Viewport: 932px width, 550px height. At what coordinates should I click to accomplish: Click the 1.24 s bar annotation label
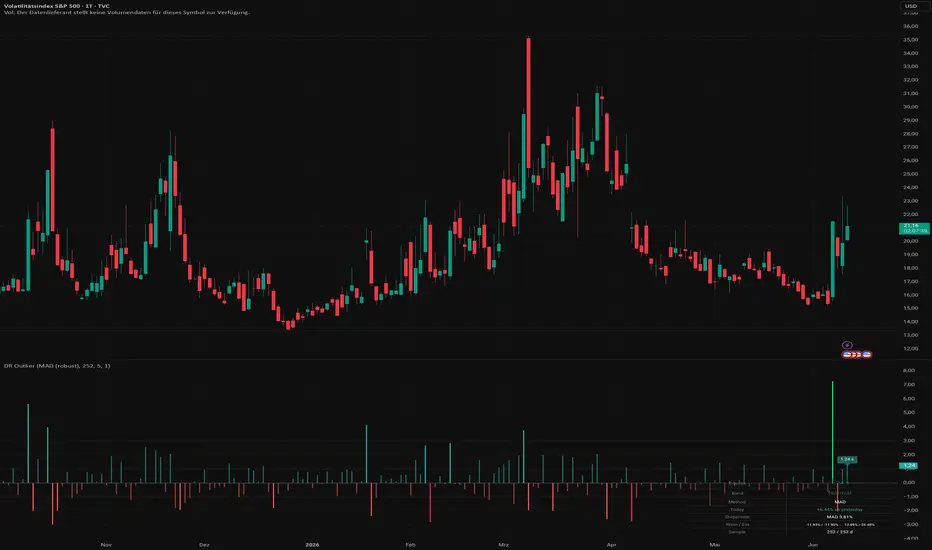point(847,459)
